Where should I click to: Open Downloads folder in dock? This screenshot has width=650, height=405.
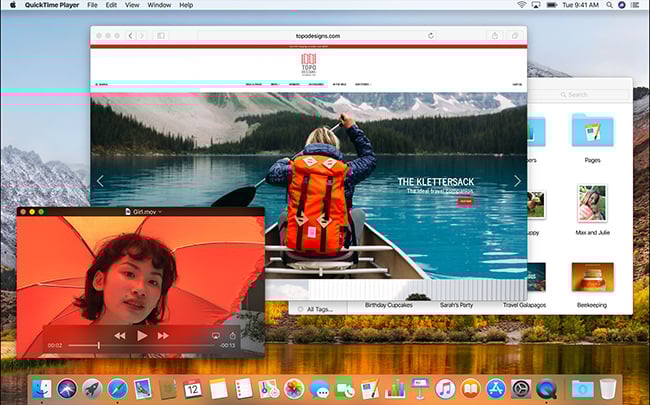(582, 389)
